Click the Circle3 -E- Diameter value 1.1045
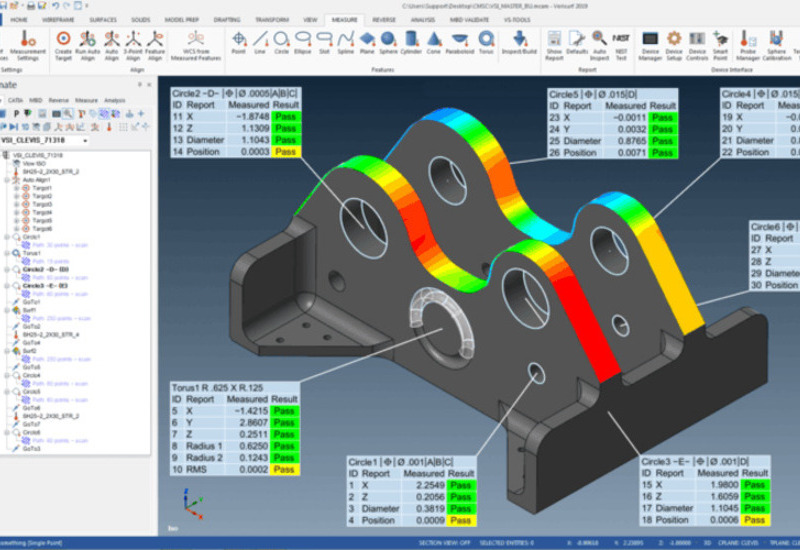Image resolution: width=800 pixels, height=550 pixels. (x=724, y=508)
